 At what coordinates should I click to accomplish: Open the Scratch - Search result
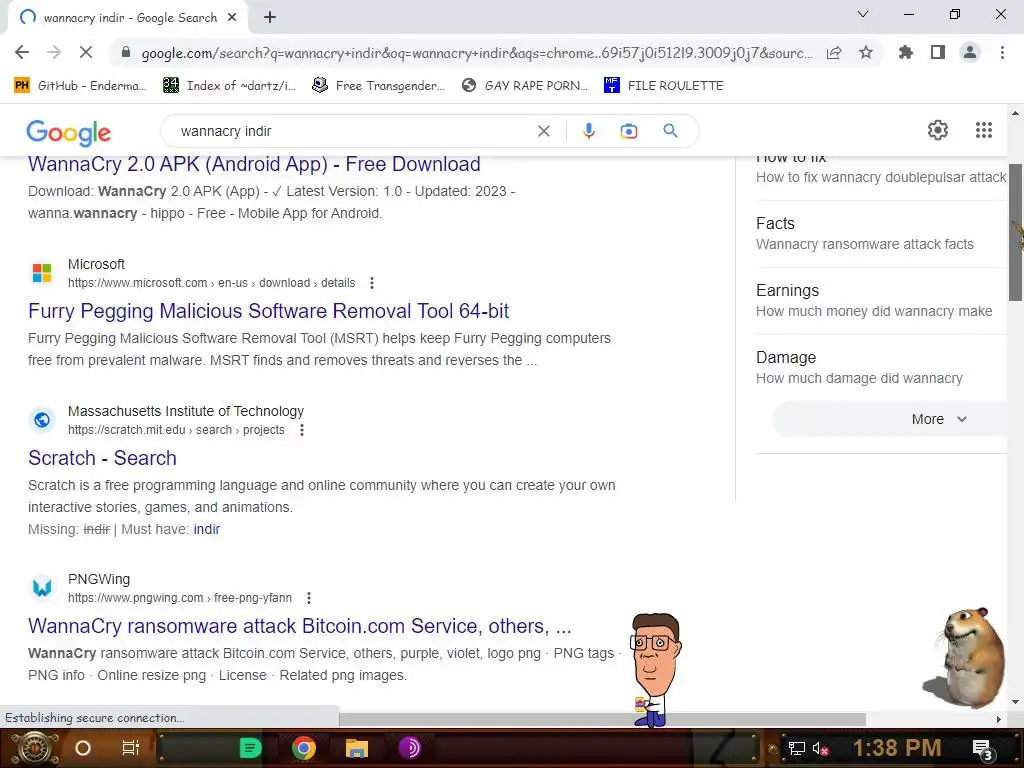coord(103,458)
